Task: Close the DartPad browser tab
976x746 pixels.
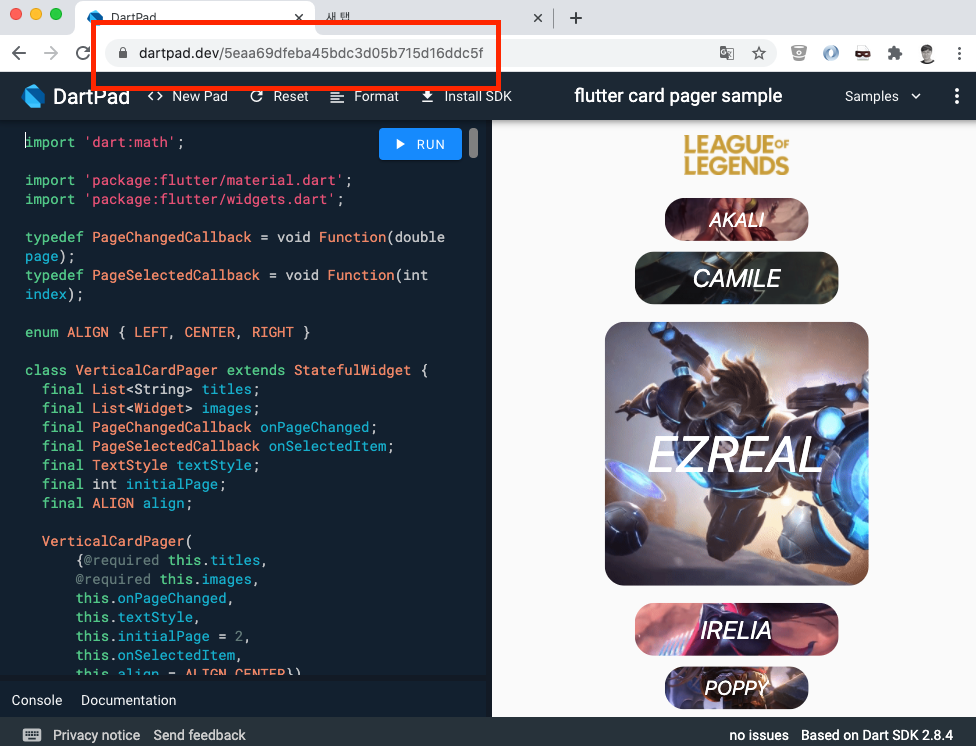Action: (299, 17)
